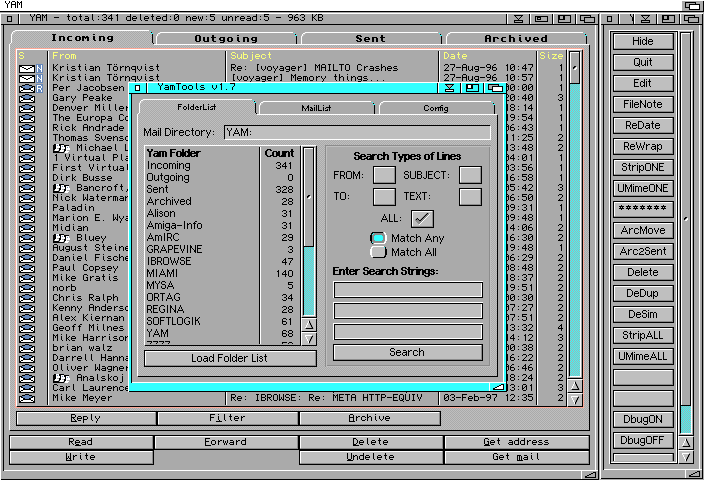The height and width of the screenshot is (480, 704).
Task: Click third search string field
Action: pos(408,332)
